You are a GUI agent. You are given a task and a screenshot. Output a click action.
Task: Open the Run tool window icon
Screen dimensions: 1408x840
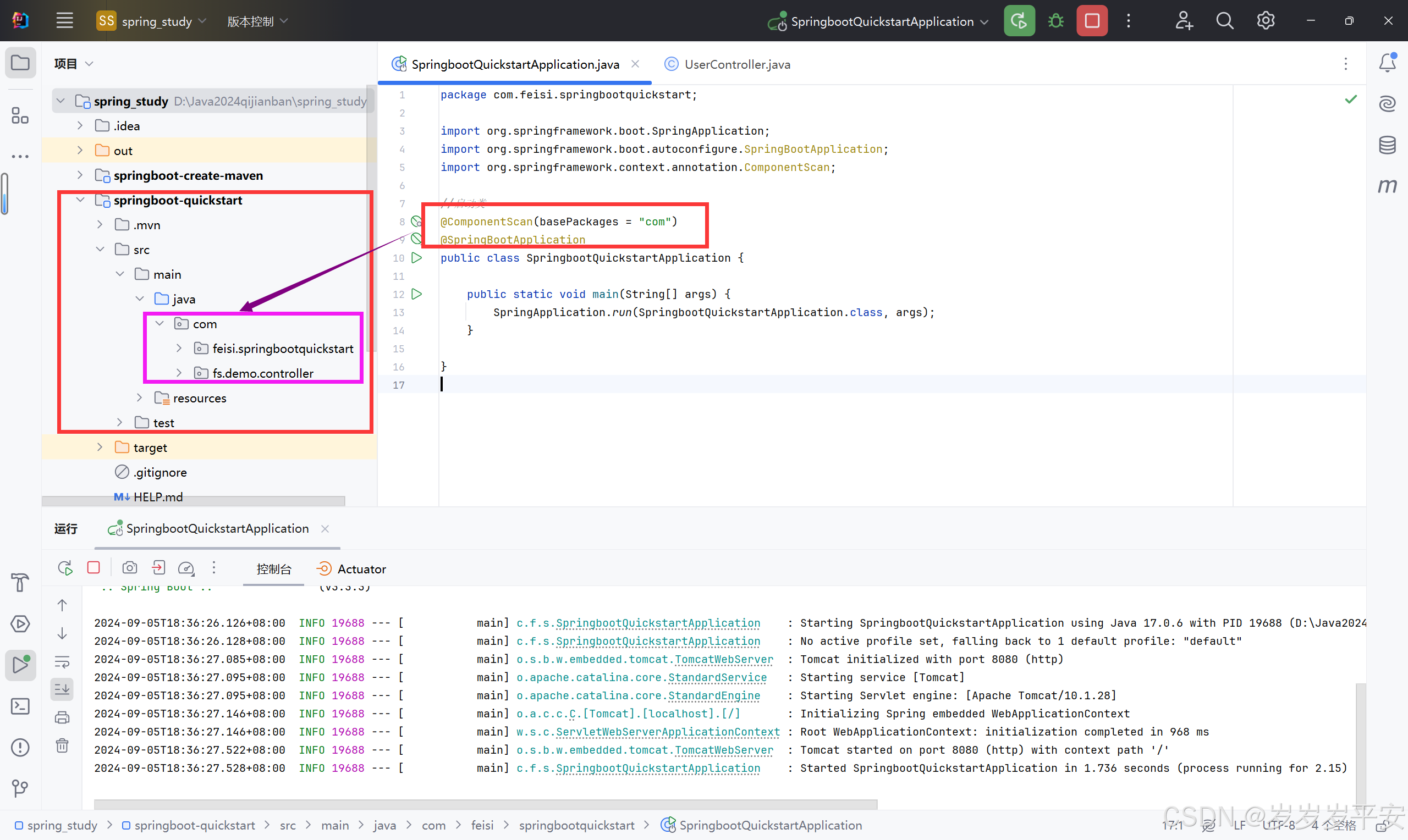click(20, 665)
